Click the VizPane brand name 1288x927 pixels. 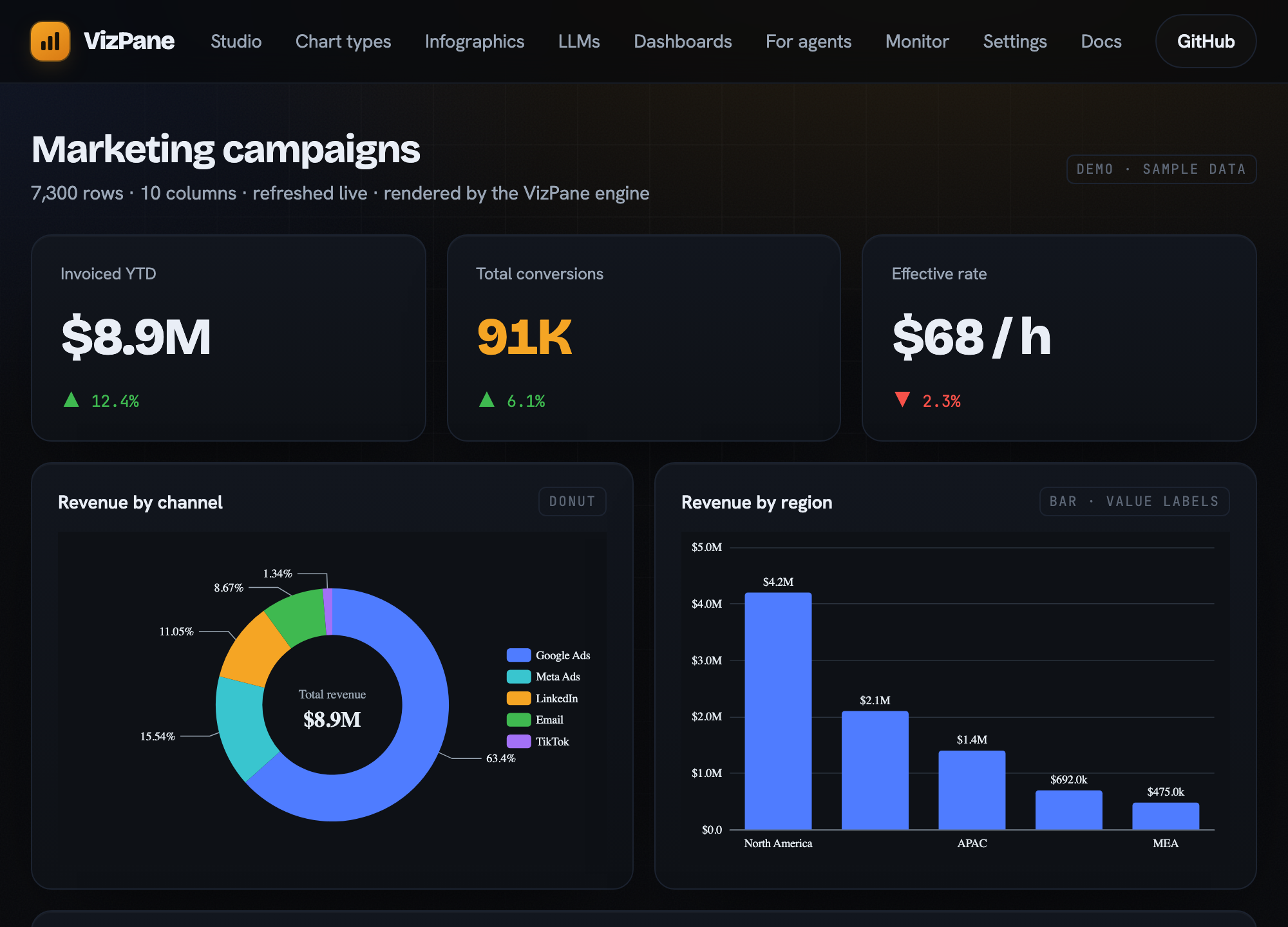pos(129,41)
